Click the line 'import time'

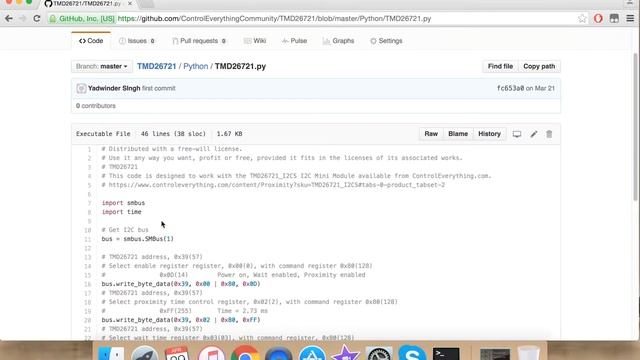point(122,212)
